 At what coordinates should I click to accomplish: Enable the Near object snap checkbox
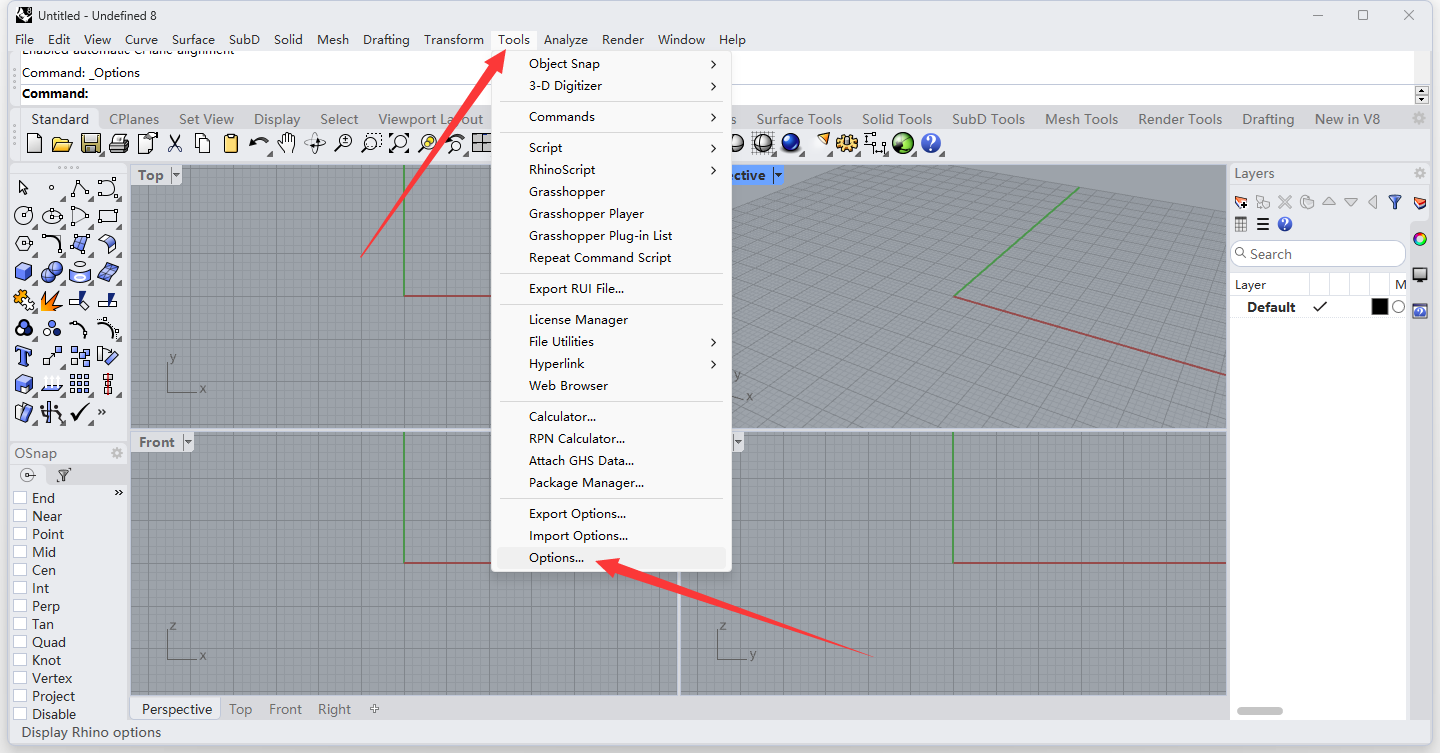(x=20, y=516)
